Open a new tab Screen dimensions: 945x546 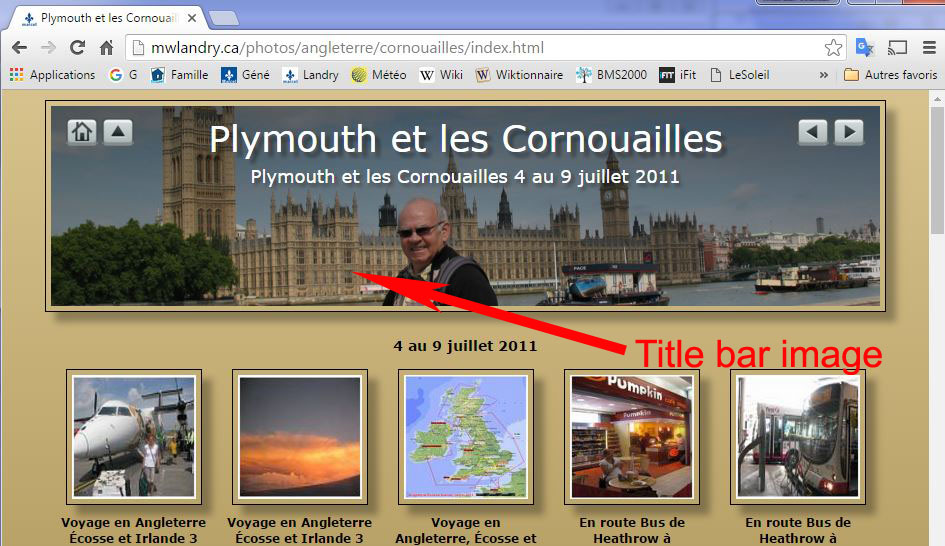[224, 18]
